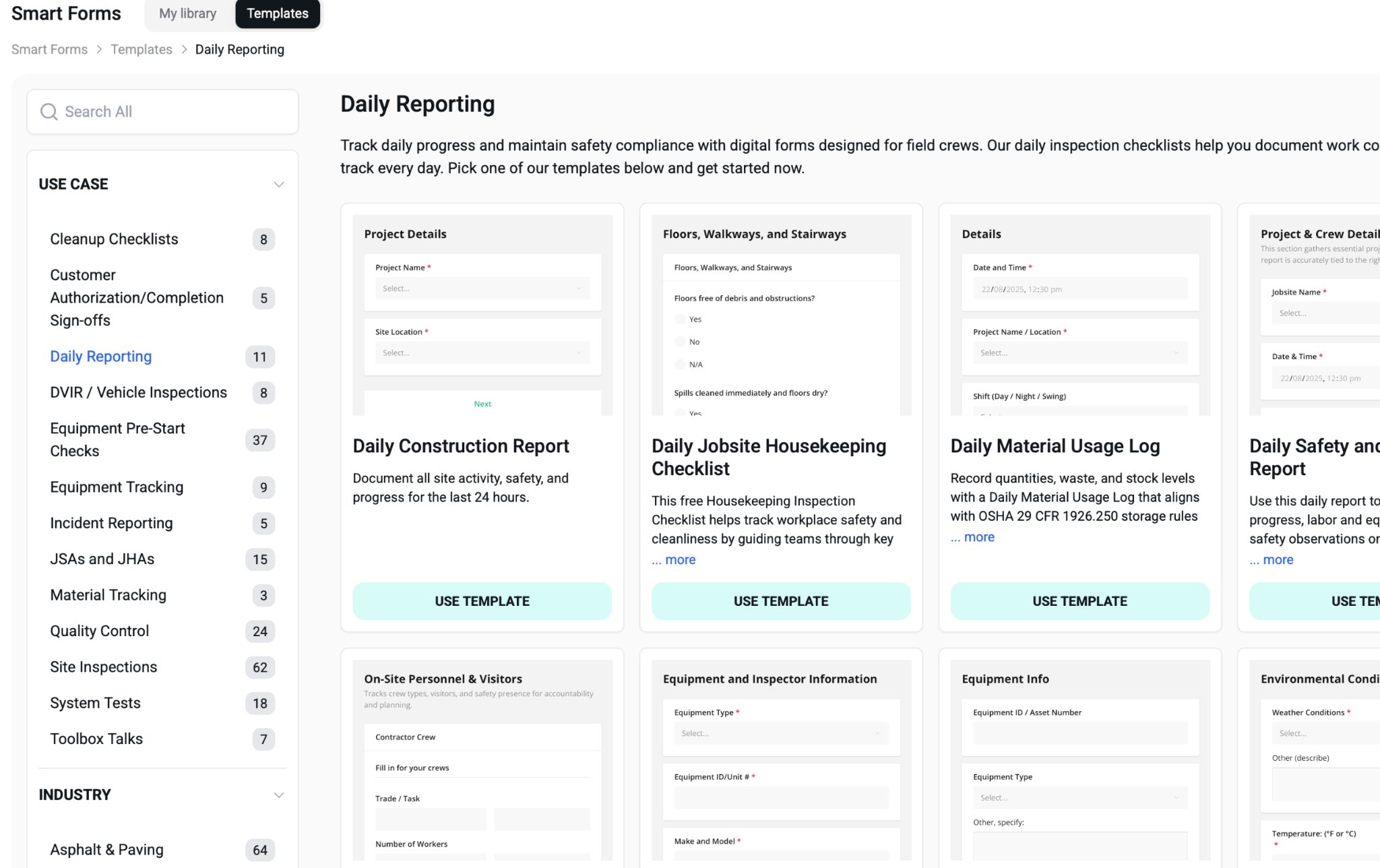1380x868 pixels.
Task: Select the System Tests category
Action: (x=162, y=703)
